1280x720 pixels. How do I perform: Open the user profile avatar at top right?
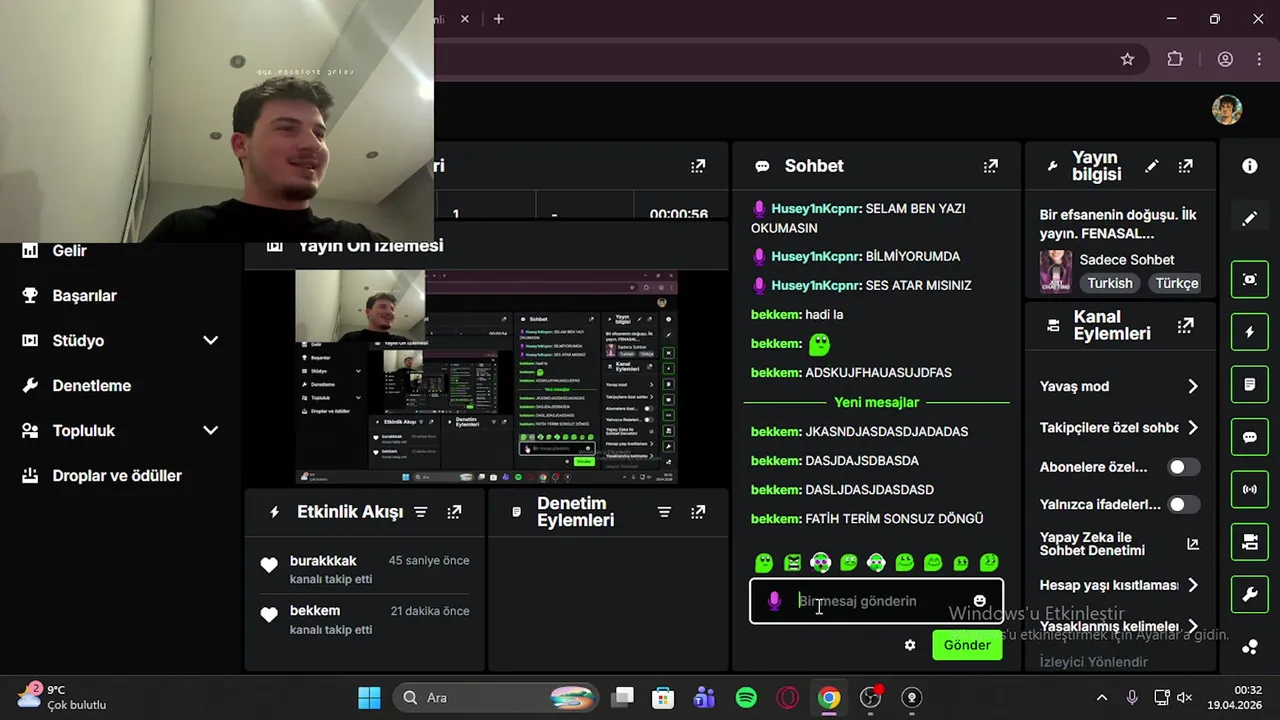[1227, 110]
